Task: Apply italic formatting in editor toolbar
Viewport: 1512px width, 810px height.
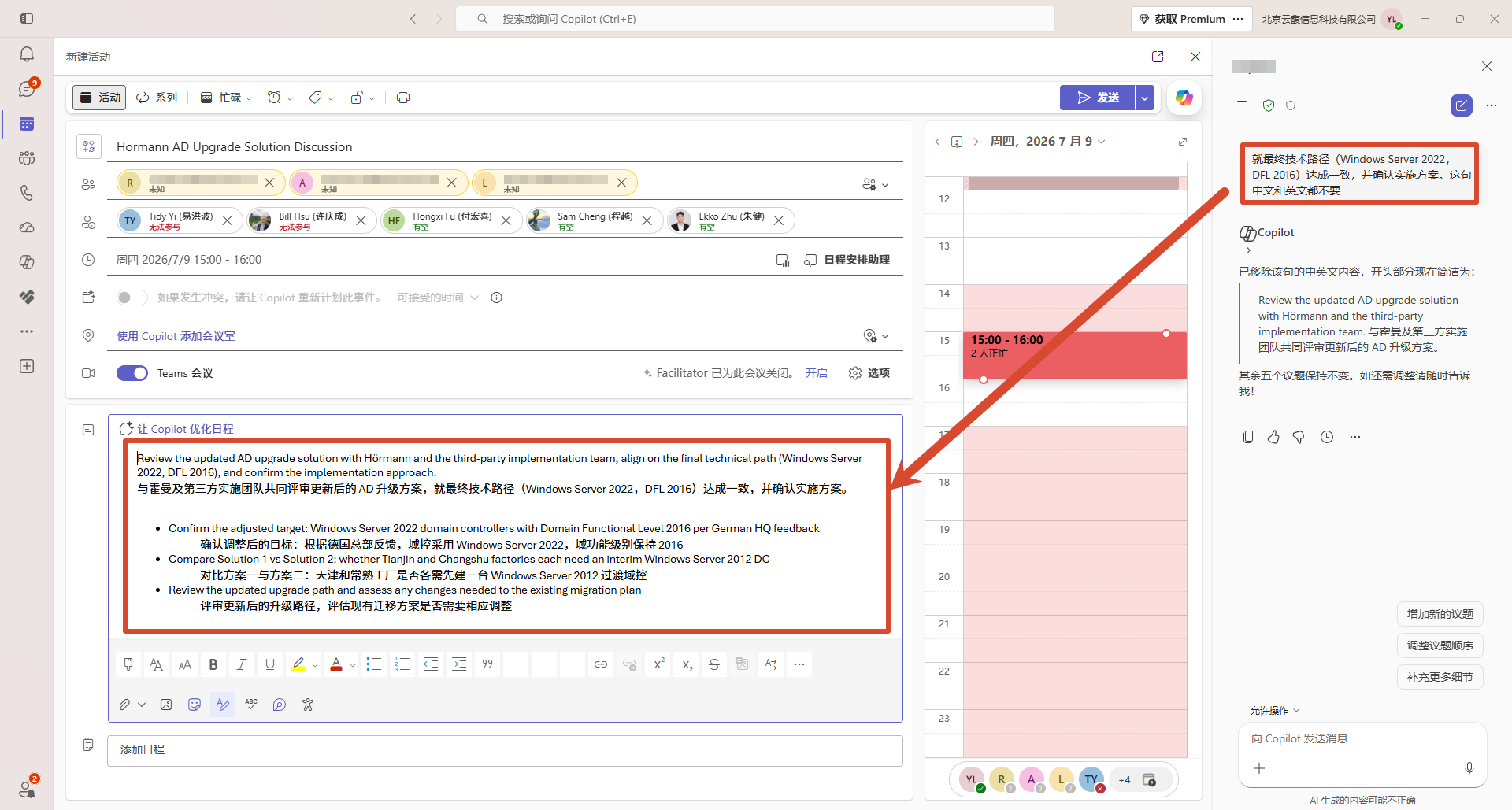Action: tap(242, 664)
